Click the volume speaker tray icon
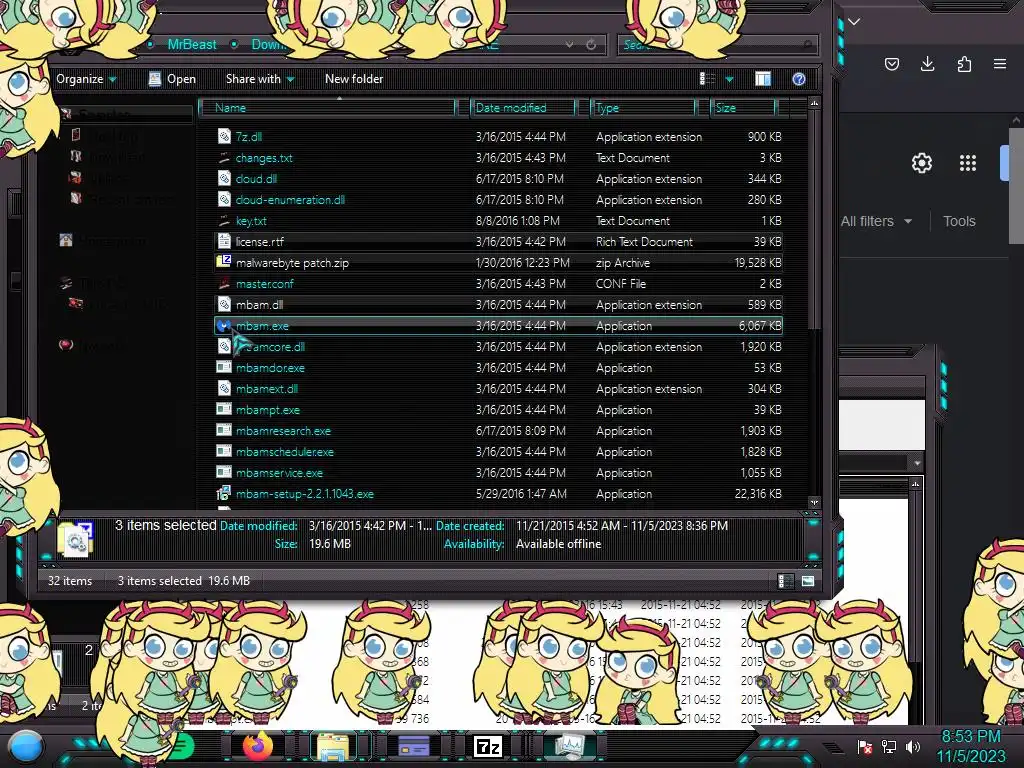This screenshot has width=1024, height=768. [x=913, y=746]
